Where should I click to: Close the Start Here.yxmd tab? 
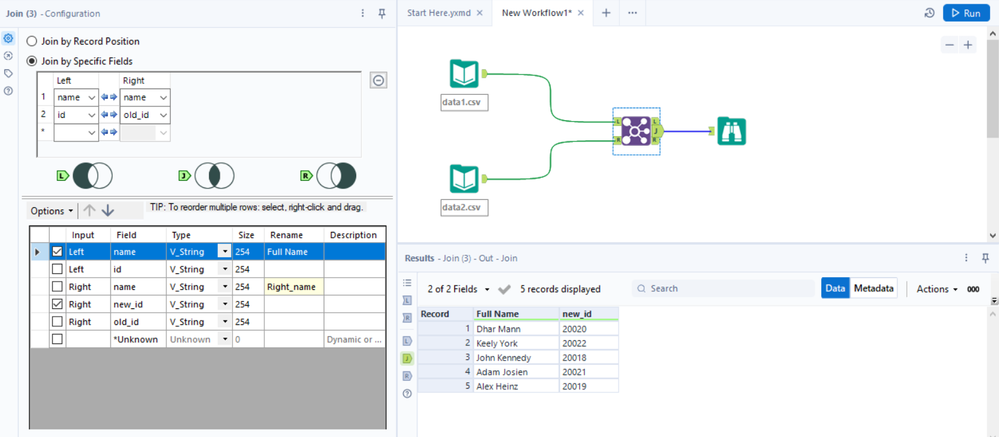click(480, 13)
